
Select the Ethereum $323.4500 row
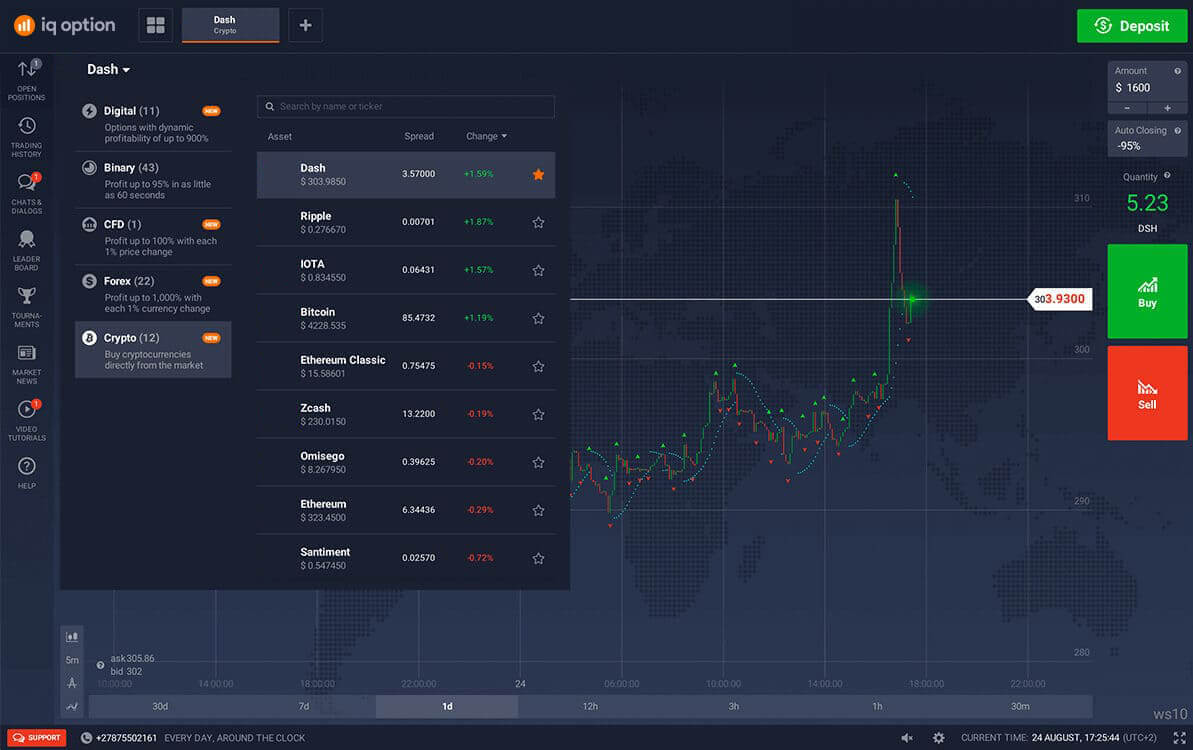406,510
